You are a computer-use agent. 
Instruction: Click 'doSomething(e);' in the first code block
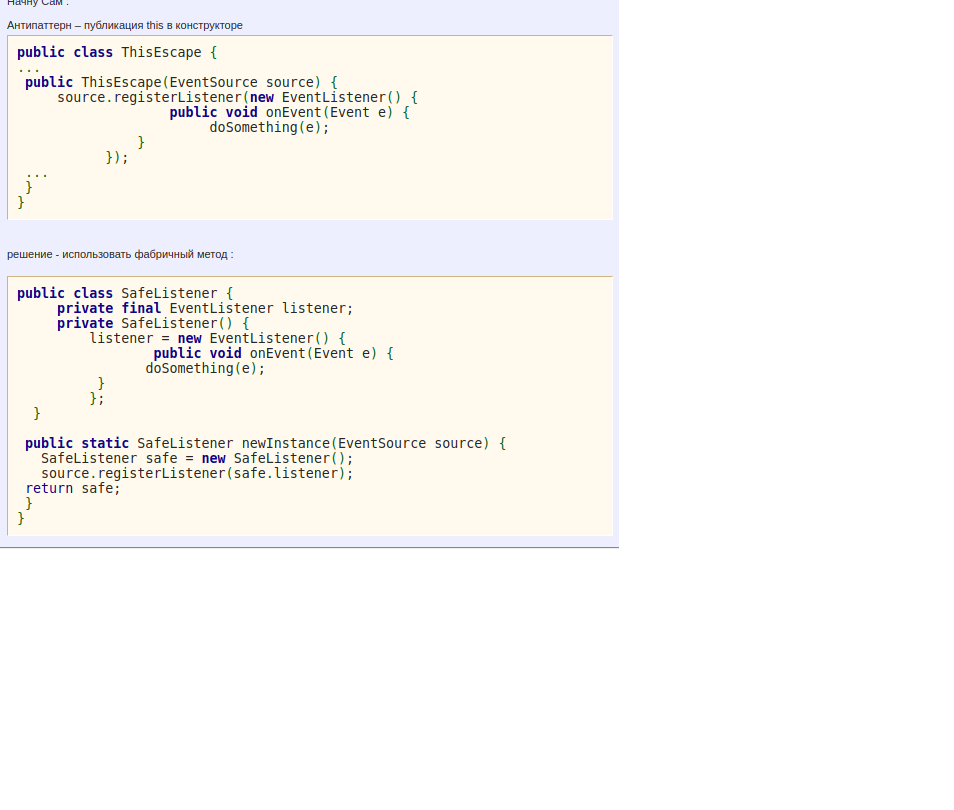click(x=269, y=127)
